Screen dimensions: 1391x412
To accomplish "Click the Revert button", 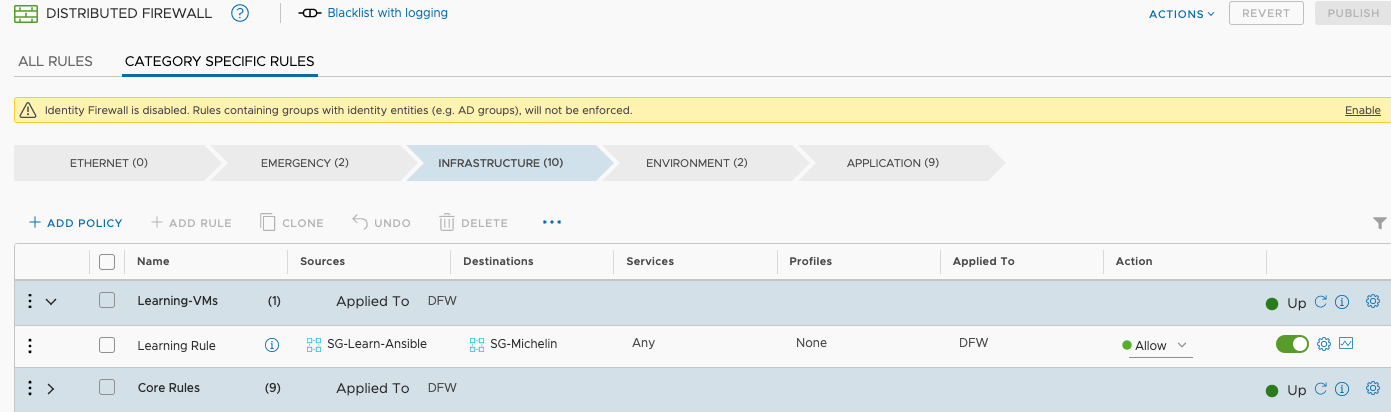I will [1266, 13].
